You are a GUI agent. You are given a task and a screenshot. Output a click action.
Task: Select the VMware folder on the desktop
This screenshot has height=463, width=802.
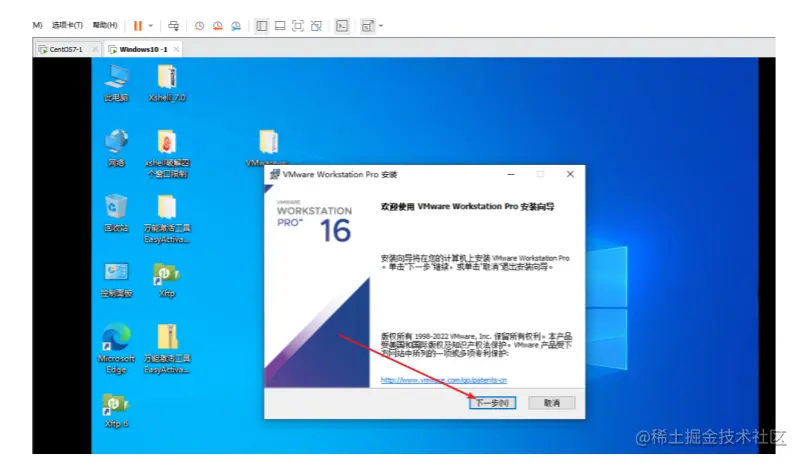pos(268,148)
